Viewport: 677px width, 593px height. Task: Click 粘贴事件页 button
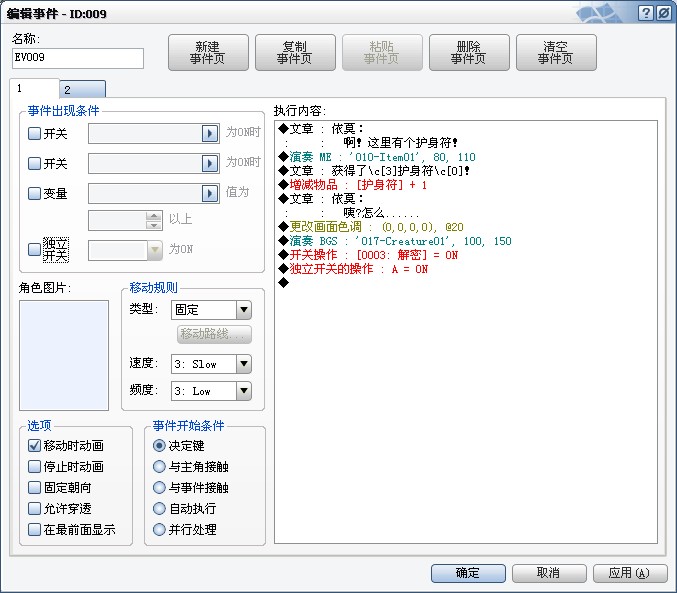pos(382,52)
